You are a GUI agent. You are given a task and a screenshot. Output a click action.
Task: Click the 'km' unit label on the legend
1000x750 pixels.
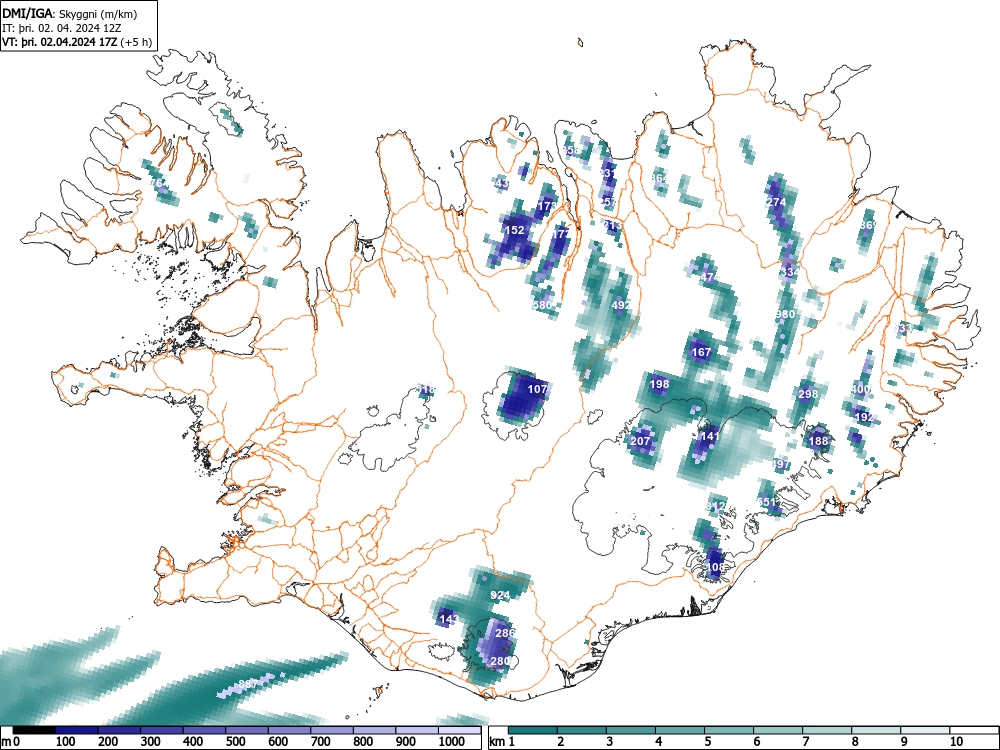tap(497, 742)
